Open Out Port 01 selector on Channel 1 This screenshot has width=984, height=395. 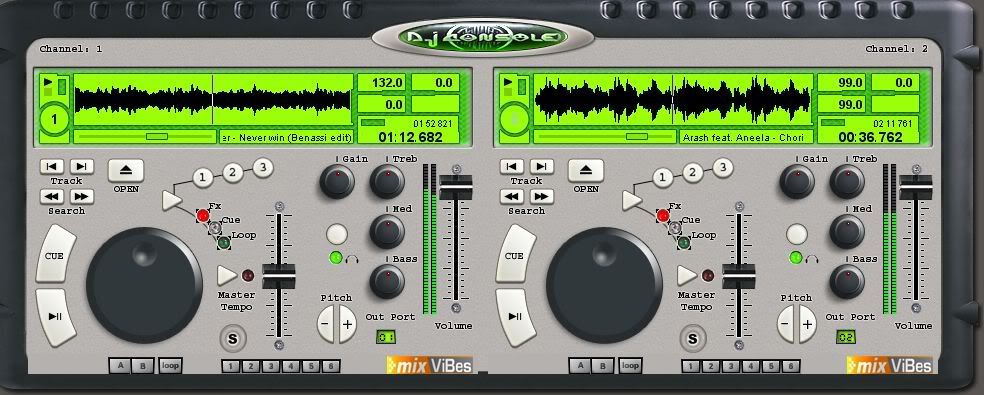point(386,337)
